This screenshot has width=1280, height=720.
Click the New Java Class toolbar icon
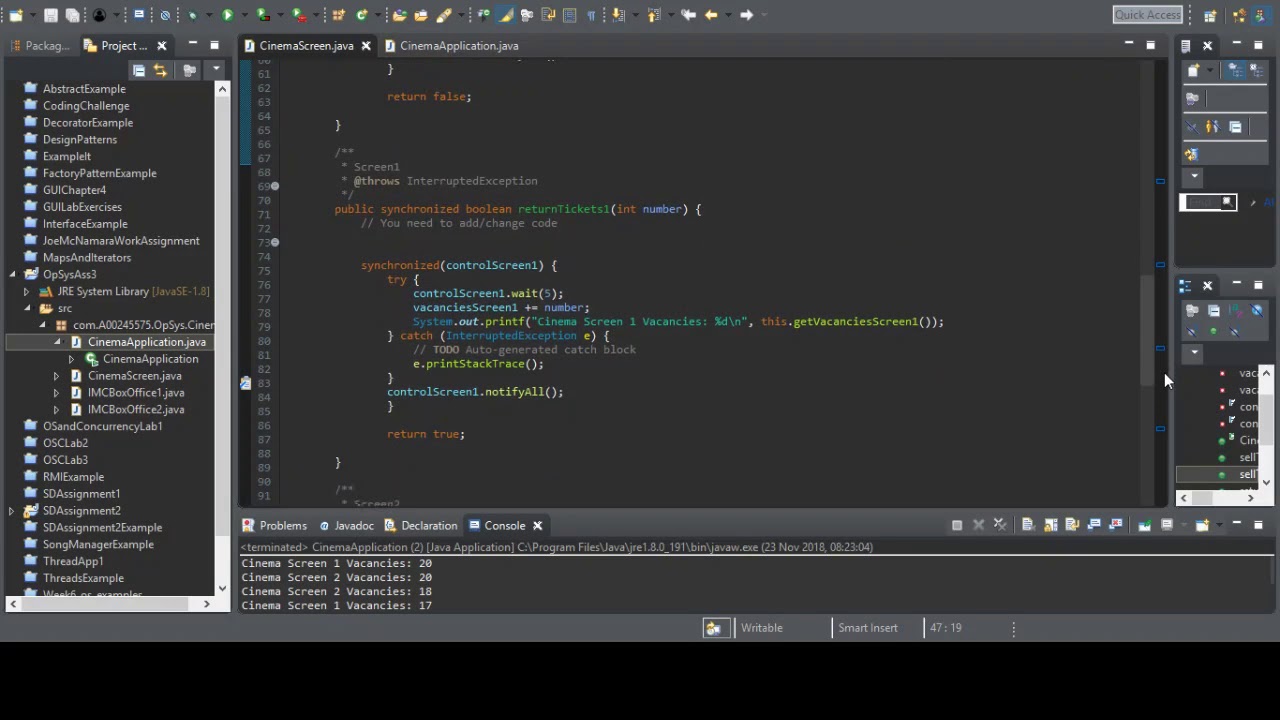pyautogui.click(x=361, y=15)
